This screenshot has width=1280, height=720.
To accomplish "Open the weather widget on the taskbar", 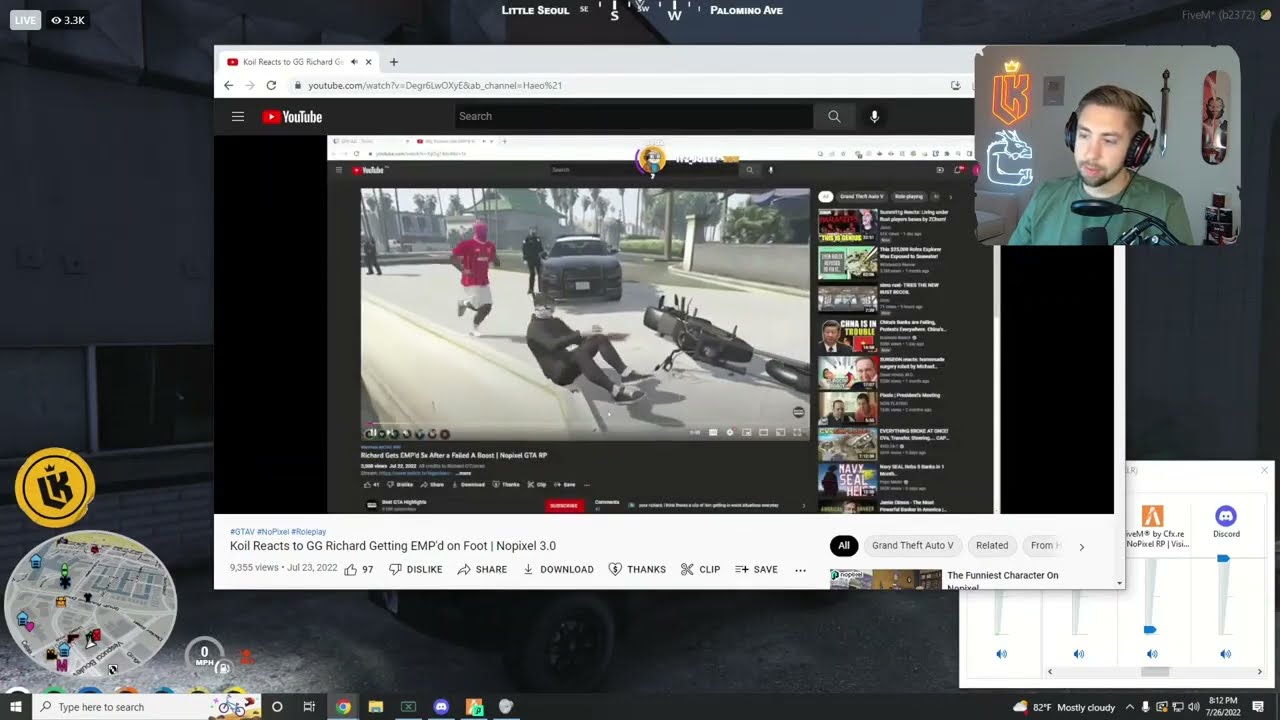I will [1063, 707].
